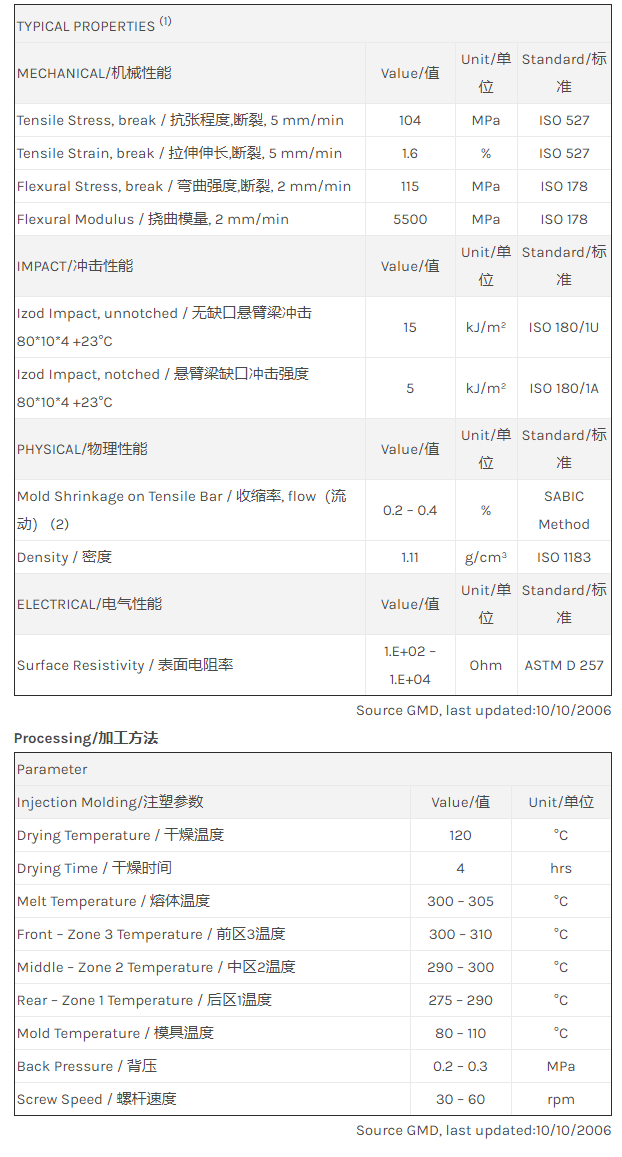Screen dimensions: 622x1157
Task: Select the MECHANICAL/机械性能 section header
Action: (94, 73)
